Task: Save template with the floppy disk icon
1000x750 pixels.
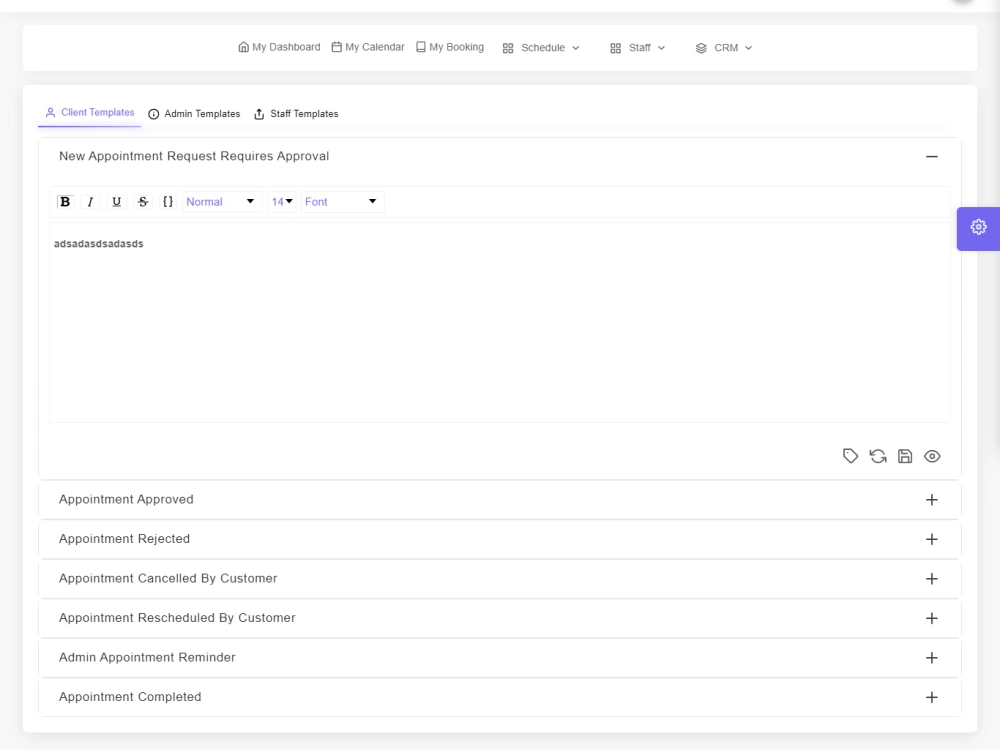Action: point(905,456)
